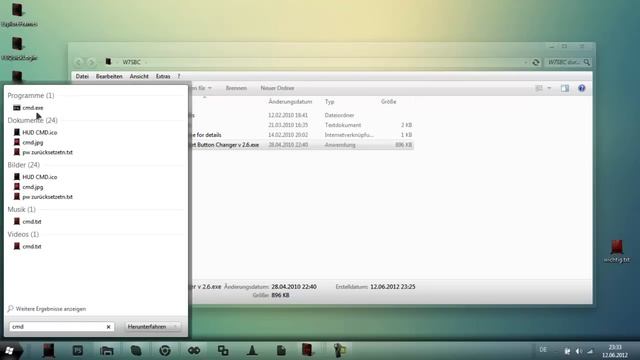Click the Dokumente (24) group header
This screenshot has height=360, width=640.
(x=32, y=120)
